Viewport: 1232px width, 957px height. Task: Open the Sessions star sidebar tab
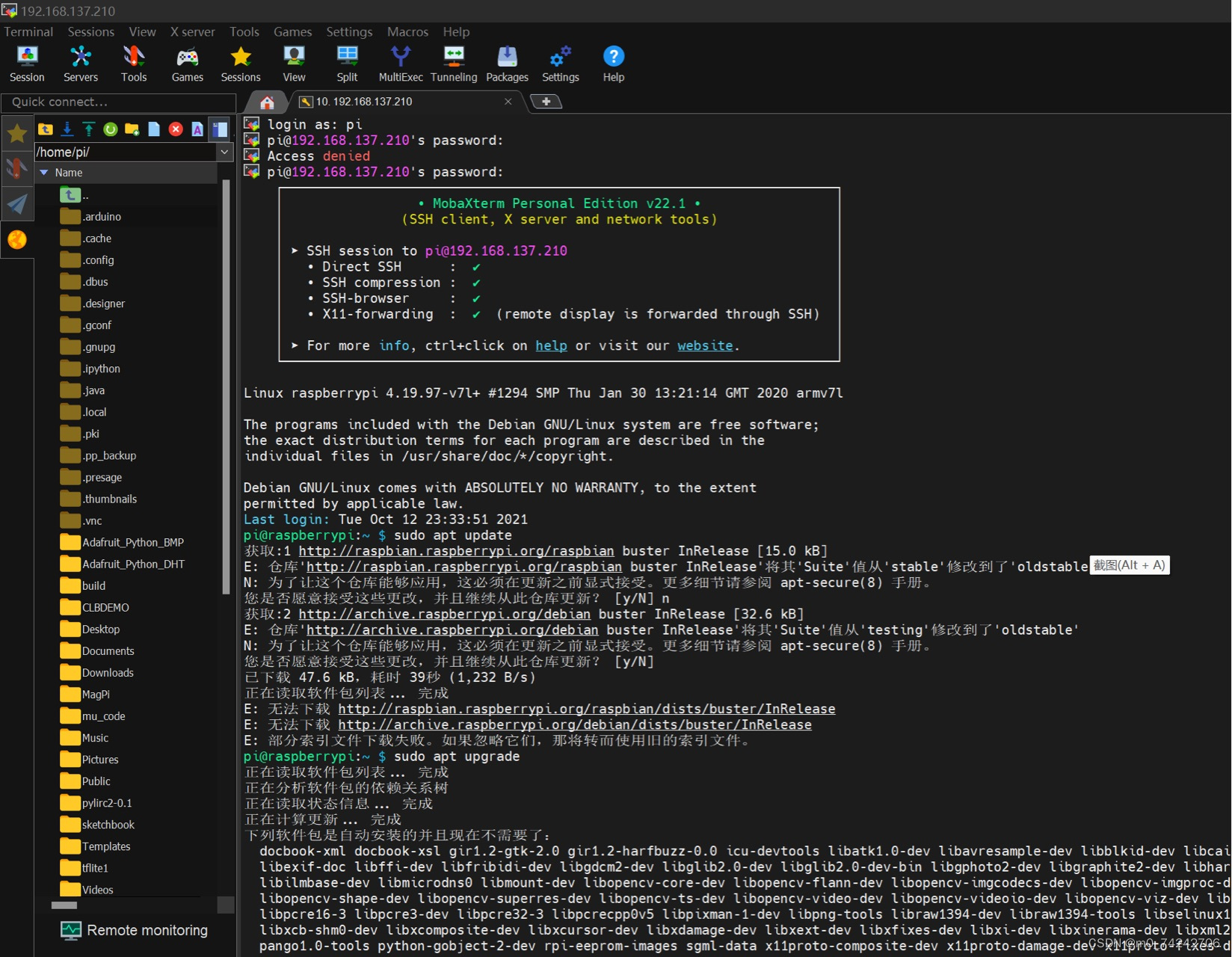[x=16, y=134]
